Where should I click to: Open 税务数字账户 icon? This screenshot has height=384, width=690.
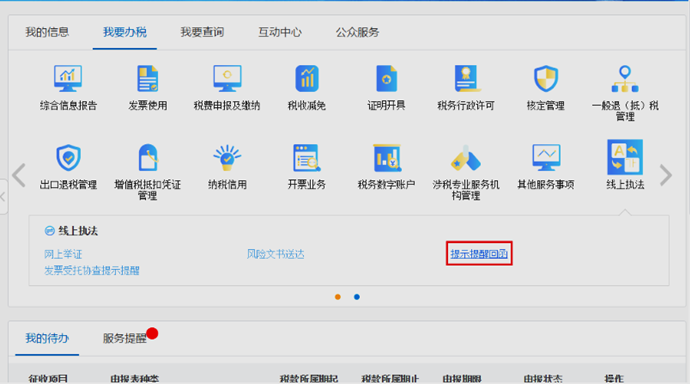[386, 157]
